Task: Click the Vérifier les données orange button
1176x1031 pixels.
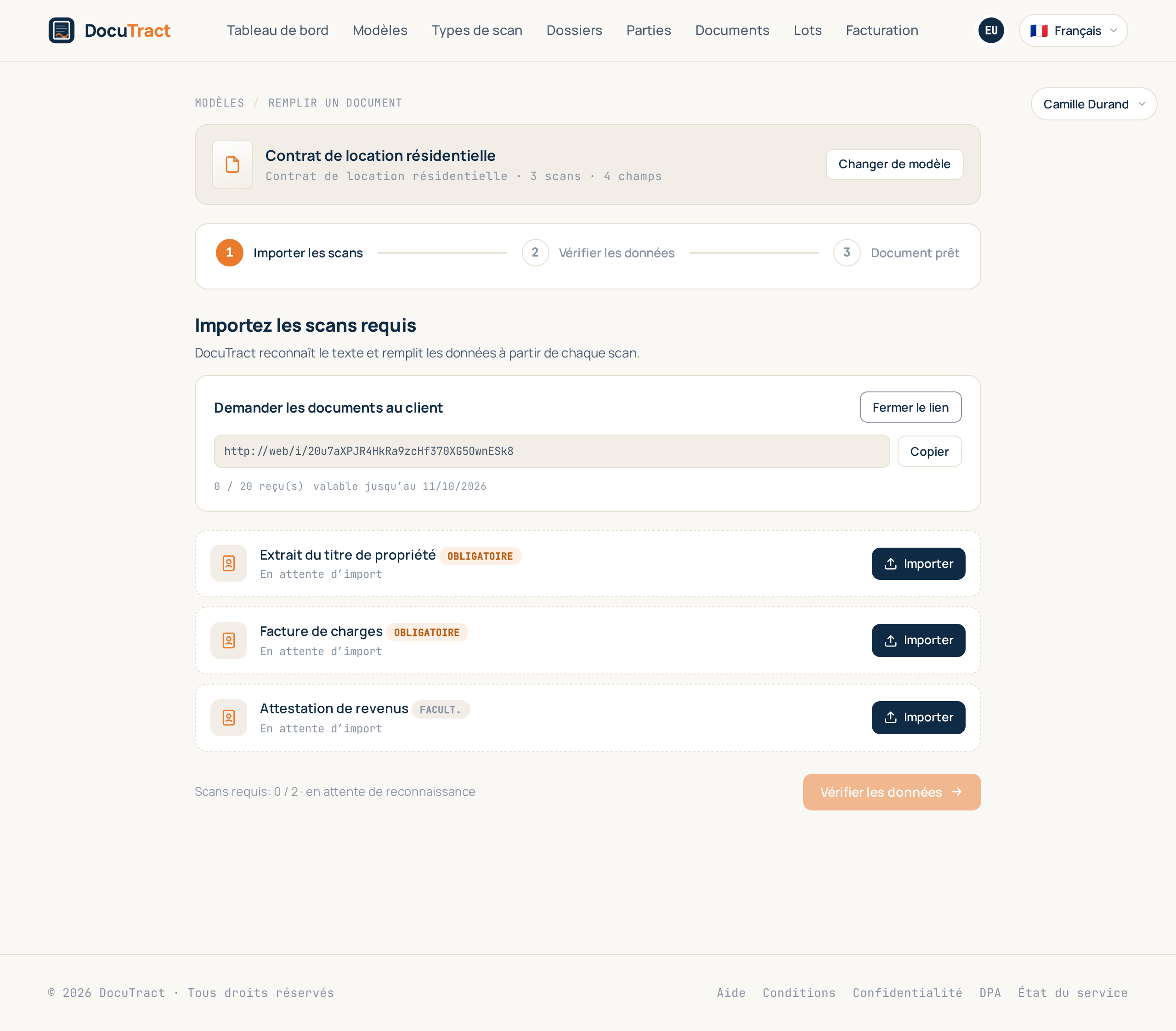Action: (x=892, y=792)
